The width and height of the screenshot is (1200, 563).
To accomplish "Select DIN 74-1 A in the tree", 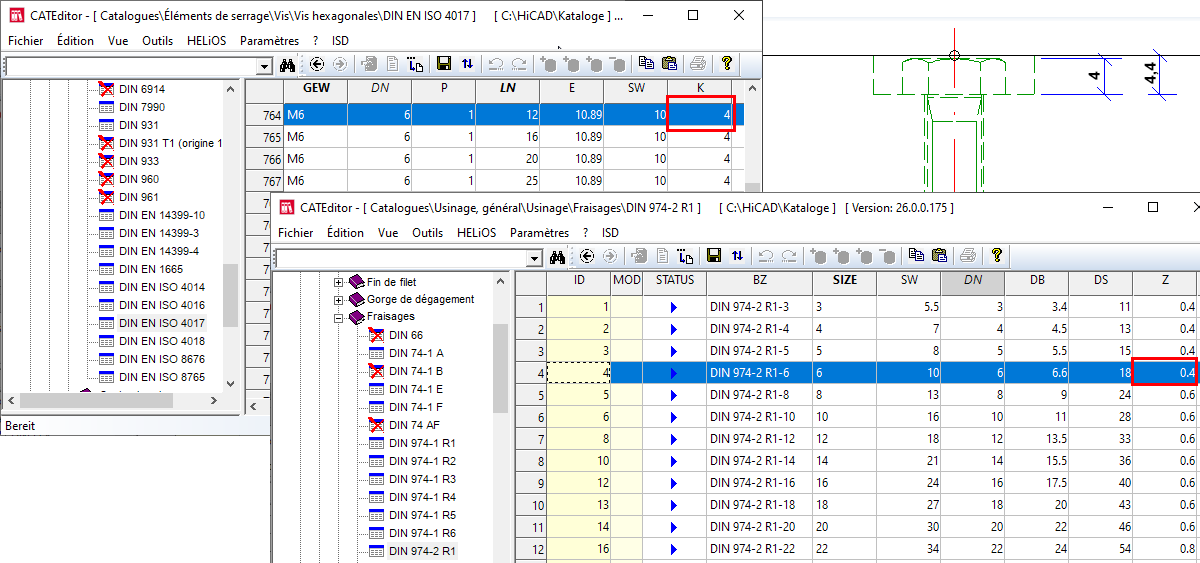I will [x=415, y=353].
